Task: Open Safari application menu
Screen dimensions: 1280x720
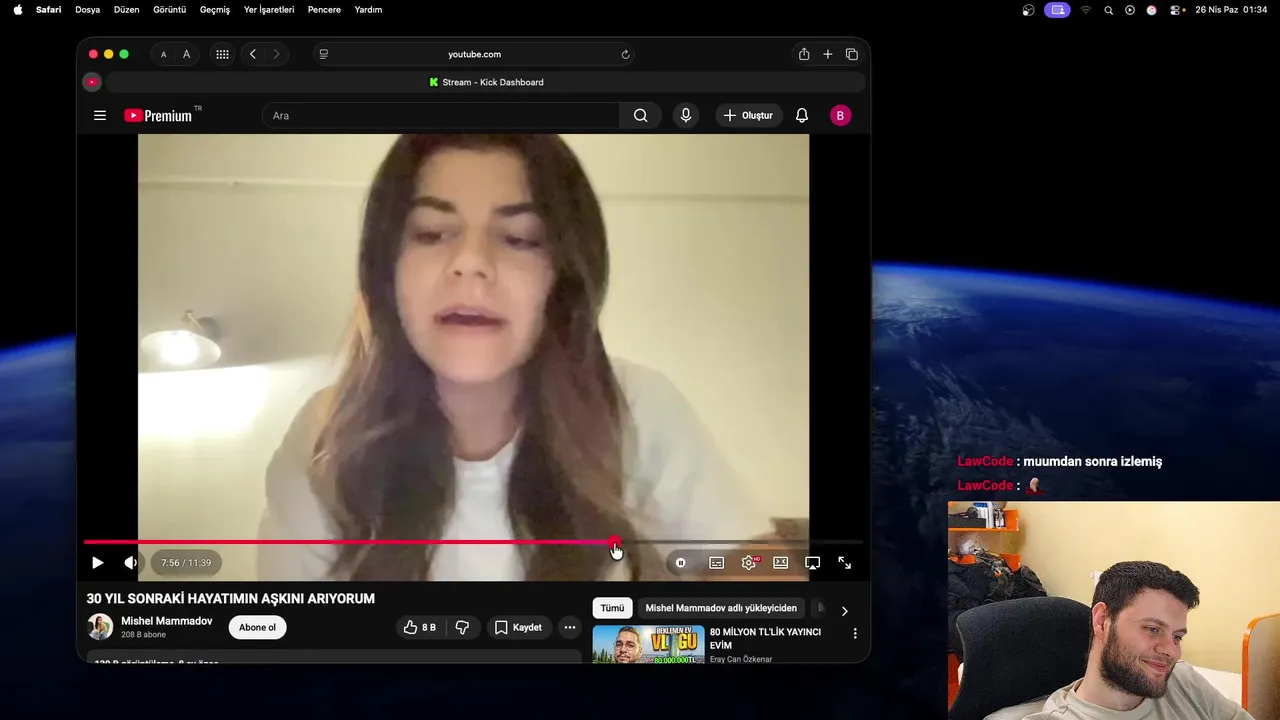Action: (x=48, y=9)
